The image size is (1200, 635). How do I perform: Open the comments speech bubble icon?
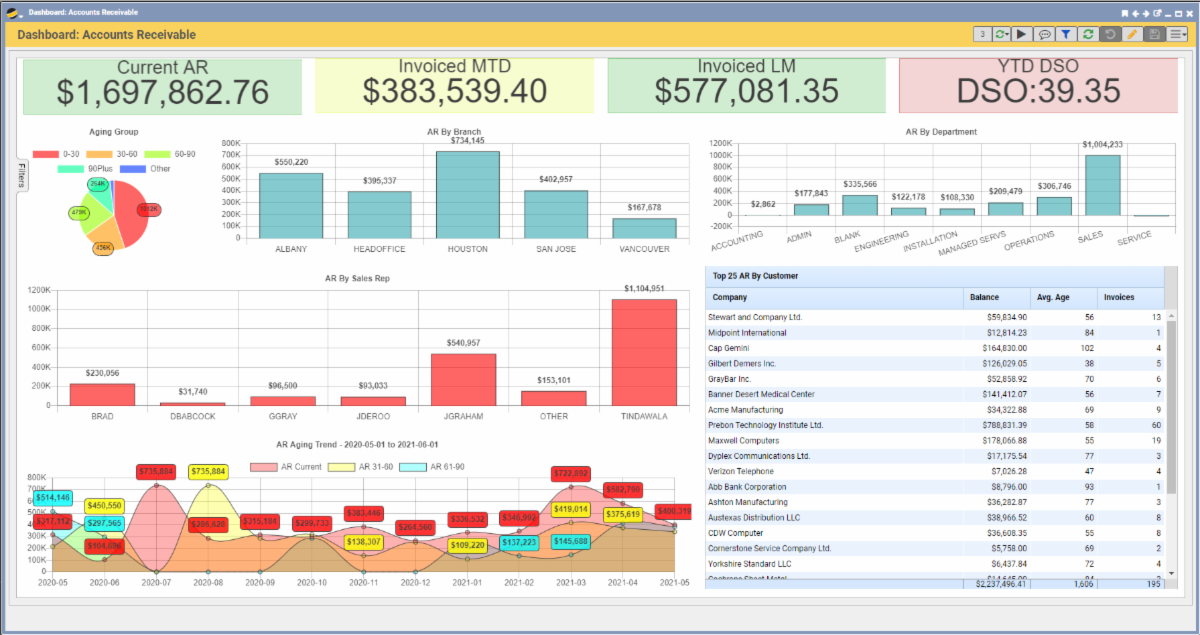coord(1043,34)
